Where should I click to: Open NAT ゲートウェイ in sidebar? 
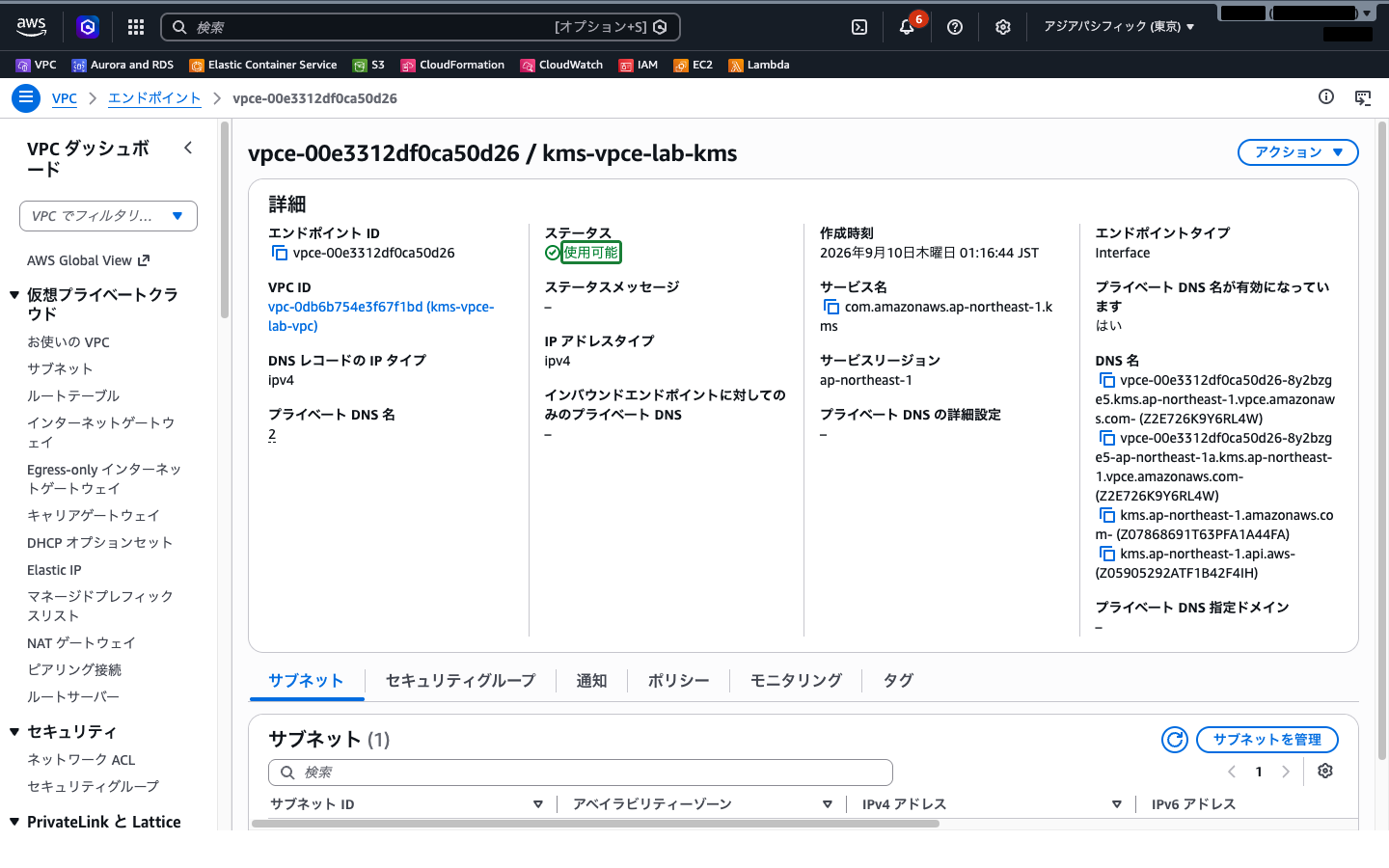(x=81, y=643)
